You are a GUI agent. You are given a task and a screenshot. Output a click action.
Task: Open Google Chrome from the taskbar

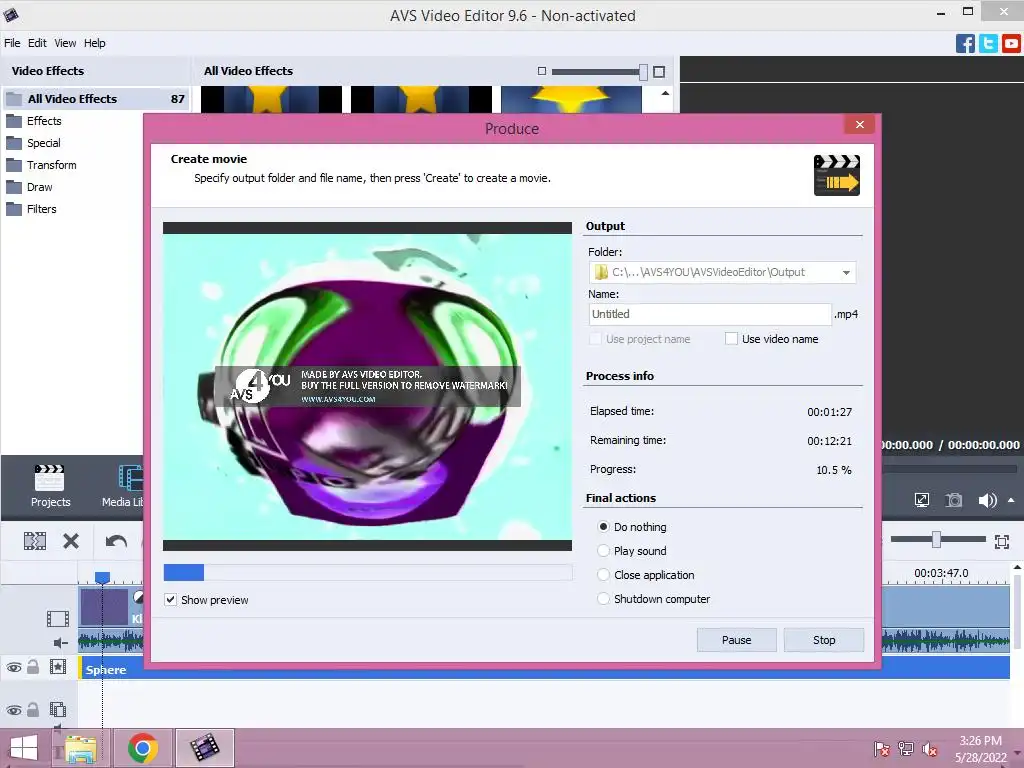click(x=143, y=748)
